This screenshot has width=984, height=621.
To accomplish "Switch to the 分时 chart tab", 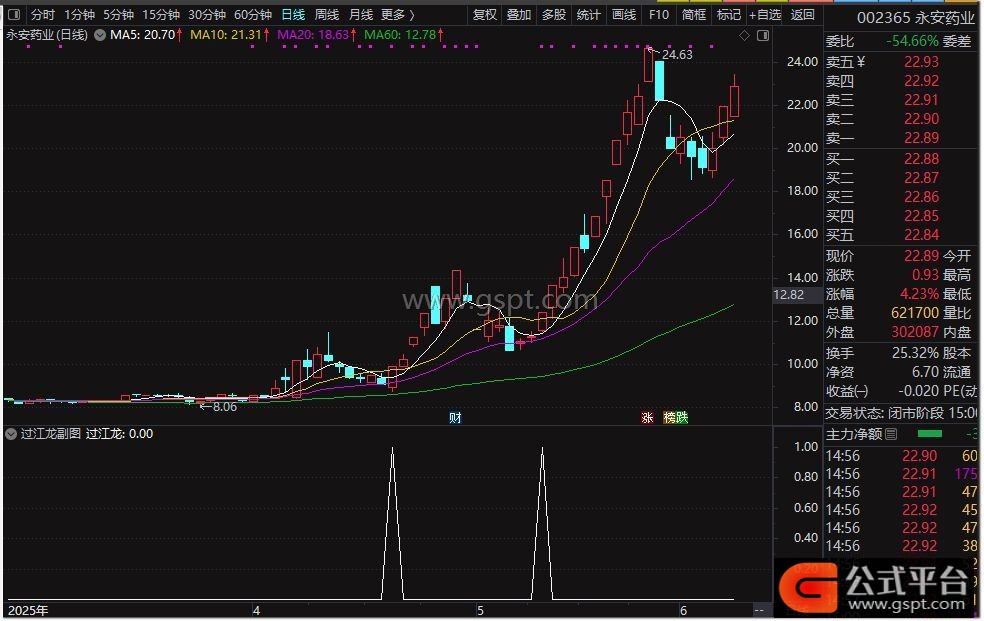I will pos(43,14).
